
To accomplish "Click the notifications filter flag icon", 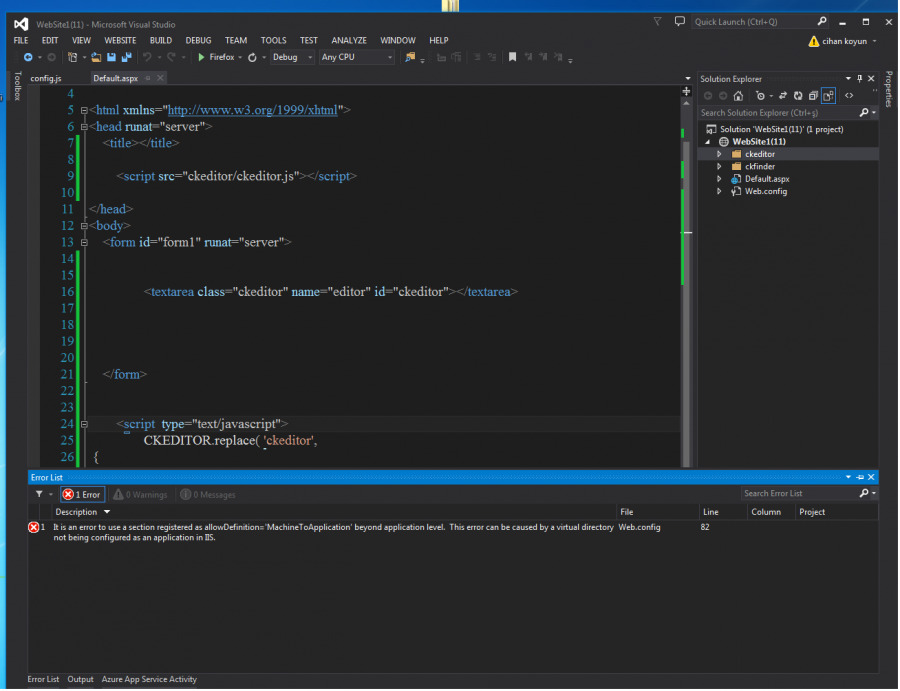I will (657, 21).
